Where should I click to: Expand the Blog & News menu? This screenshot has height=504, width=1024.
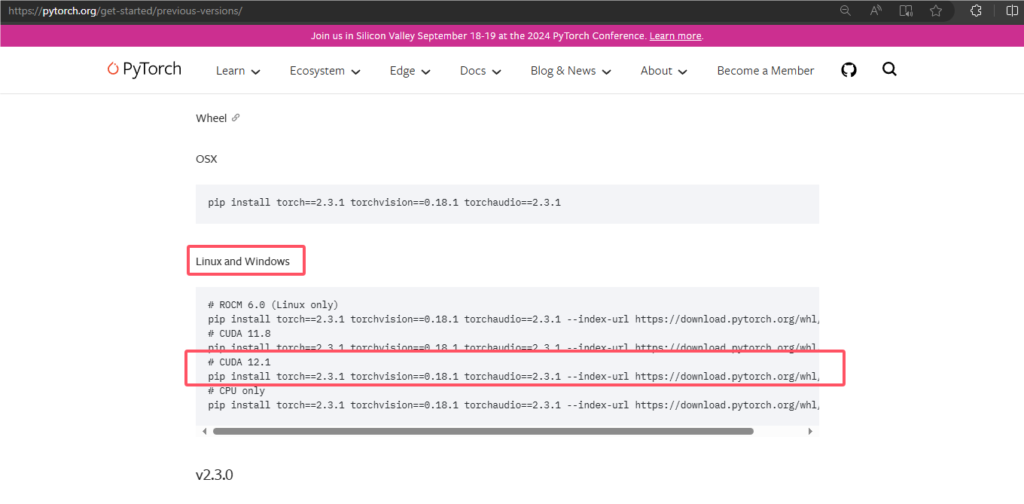point(571,71)
